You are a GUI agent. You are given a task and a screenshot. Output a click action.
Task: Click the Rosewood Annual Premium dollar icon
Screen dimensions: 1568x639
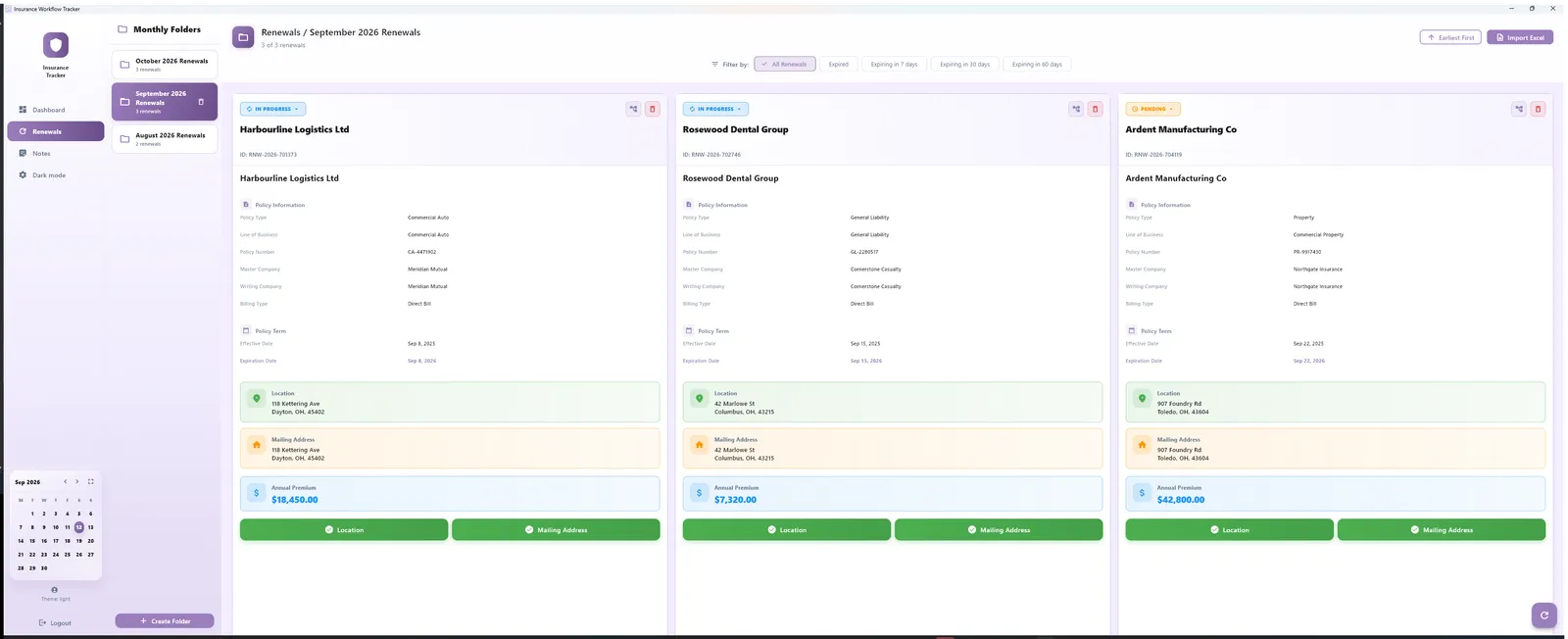699,493
